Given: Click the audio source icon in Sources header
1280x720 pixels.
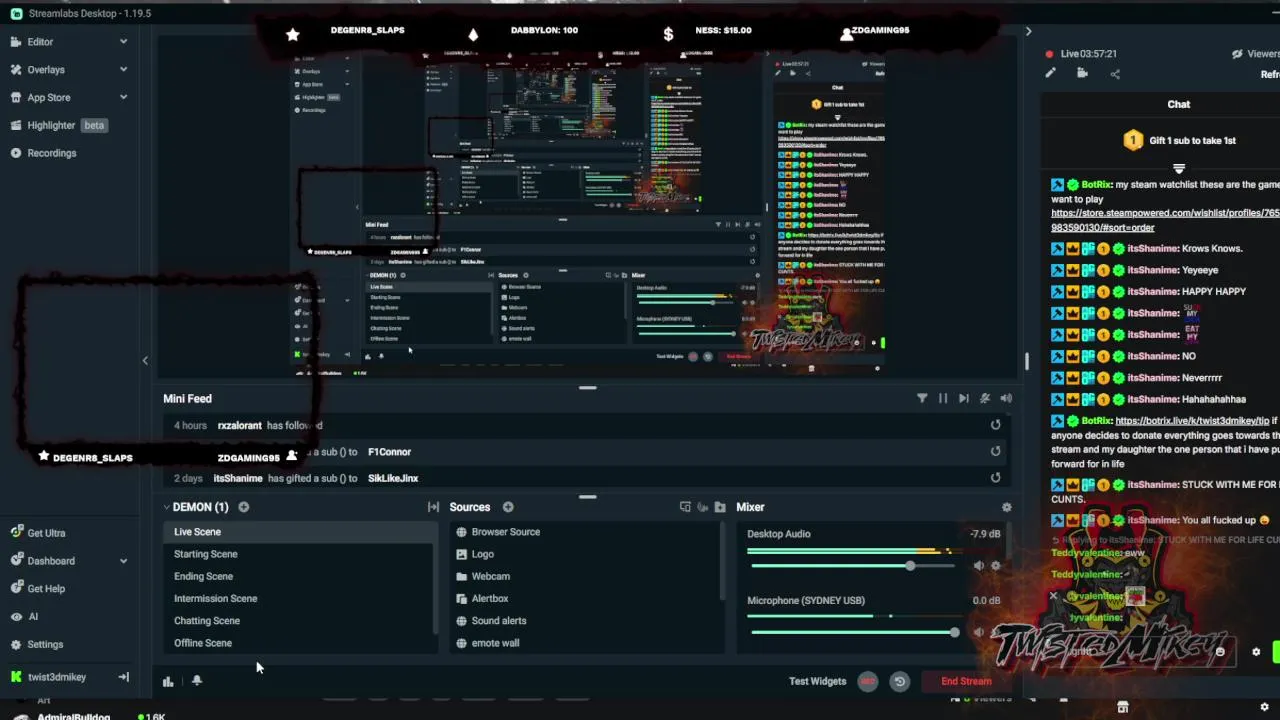Looking at the screenshot, I should 702,507.
